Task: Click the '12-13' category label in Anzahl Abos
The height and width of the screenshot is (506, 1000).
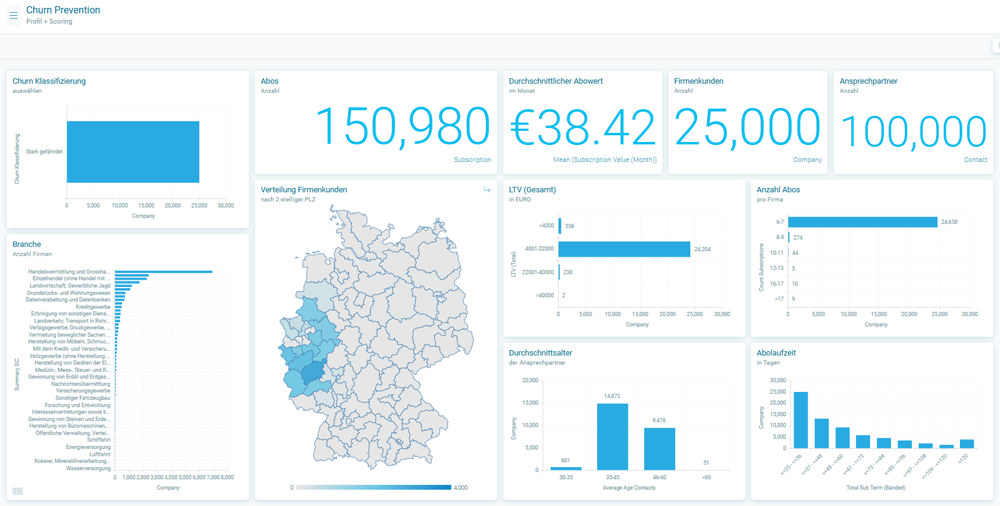Action: coord(777,268)
